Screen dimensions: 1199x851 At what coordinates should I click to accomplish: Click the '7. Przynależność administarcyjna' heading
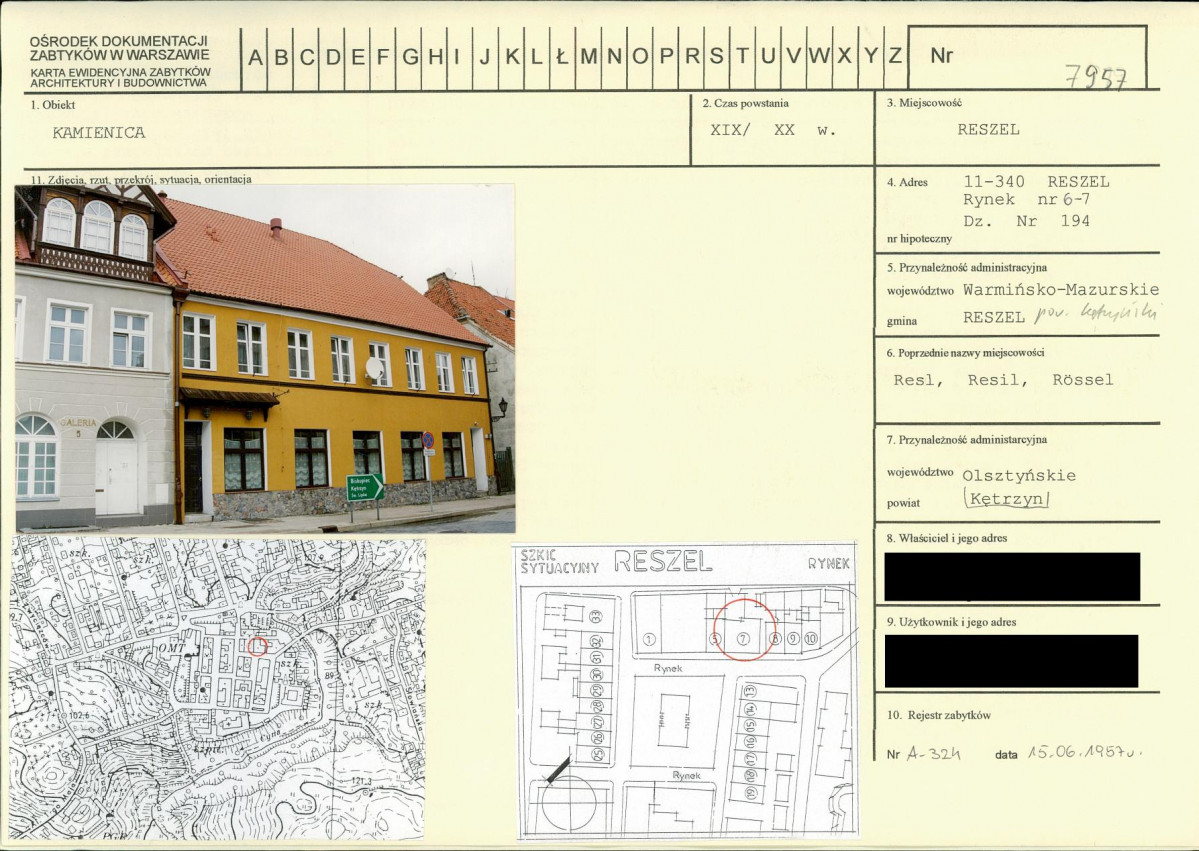[x=967, y=440]
